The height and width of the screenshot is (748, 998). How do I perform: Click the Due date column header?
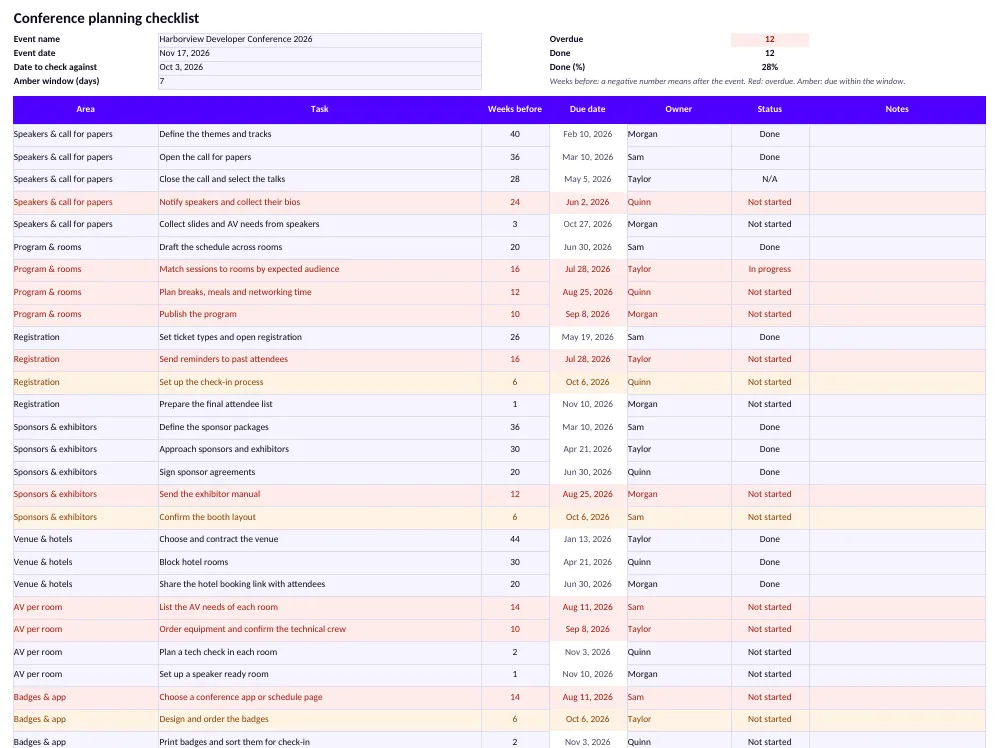coord(587,109)
